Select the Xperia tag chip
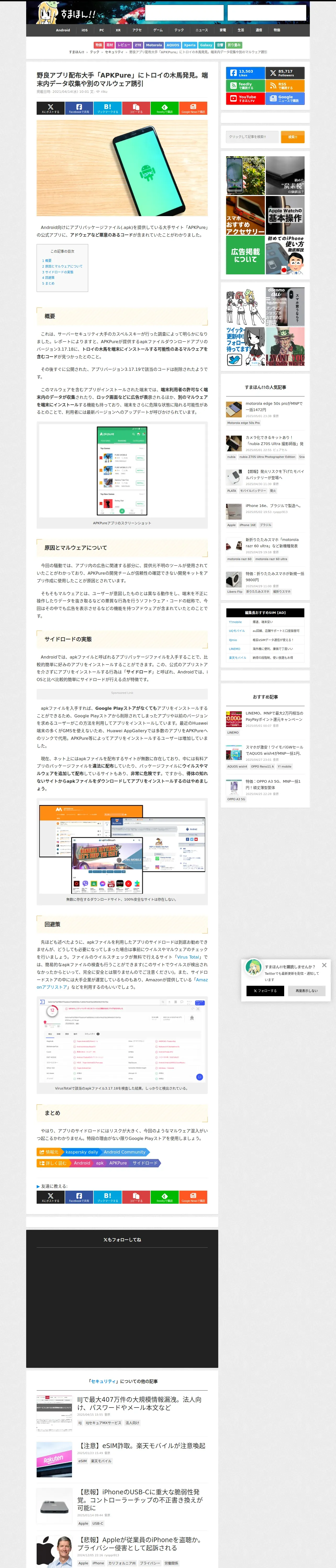The height and width of the screenshot is (1568, 336). 190,45
